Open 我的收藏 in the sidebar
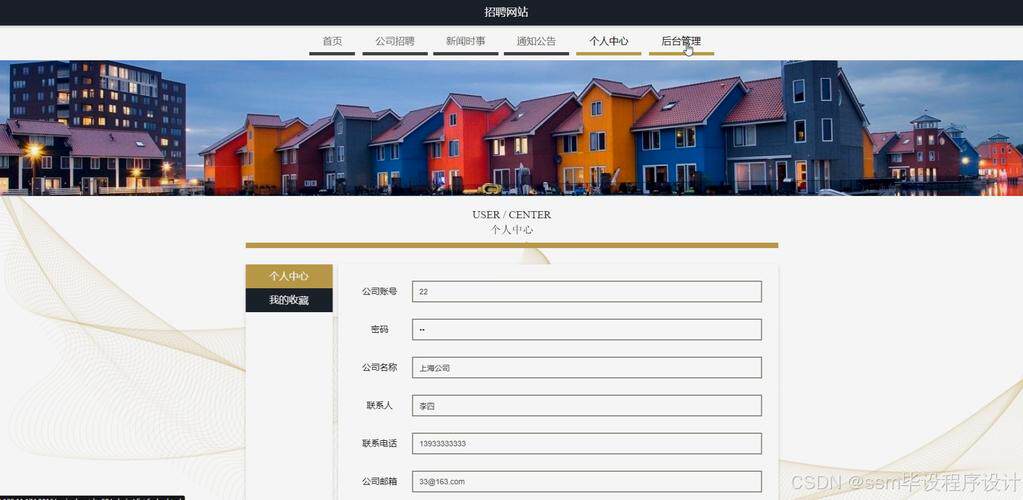This screenshot has height=500, width=1023. pyautogui.click(x=289, y=300)
